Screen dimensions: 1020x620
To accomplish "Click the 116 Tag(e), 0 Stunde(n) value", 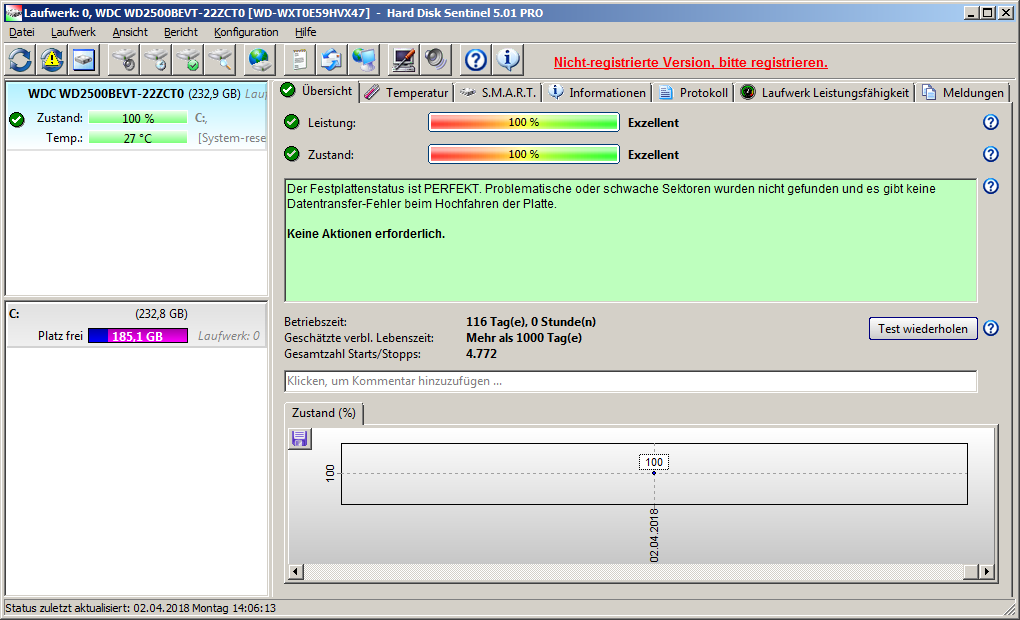I will [531, 322].
